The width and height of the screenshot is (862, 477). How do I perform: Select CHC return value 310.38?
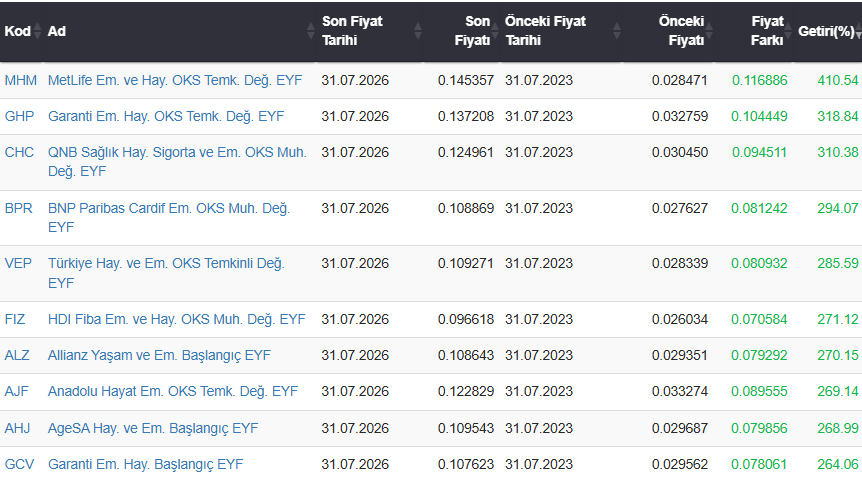click(838, 152)
